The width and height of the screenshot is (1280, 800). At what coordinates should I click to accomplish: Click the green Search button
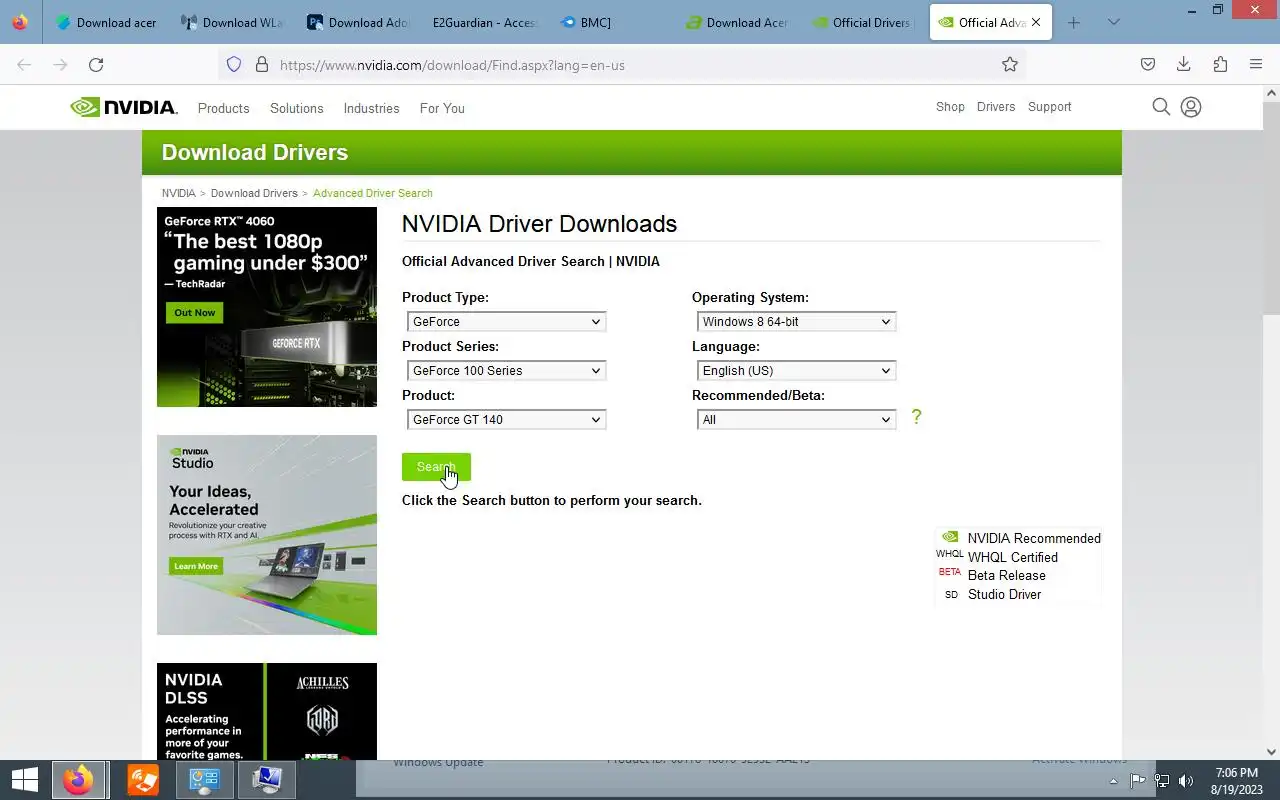click(x=436, y=467)
